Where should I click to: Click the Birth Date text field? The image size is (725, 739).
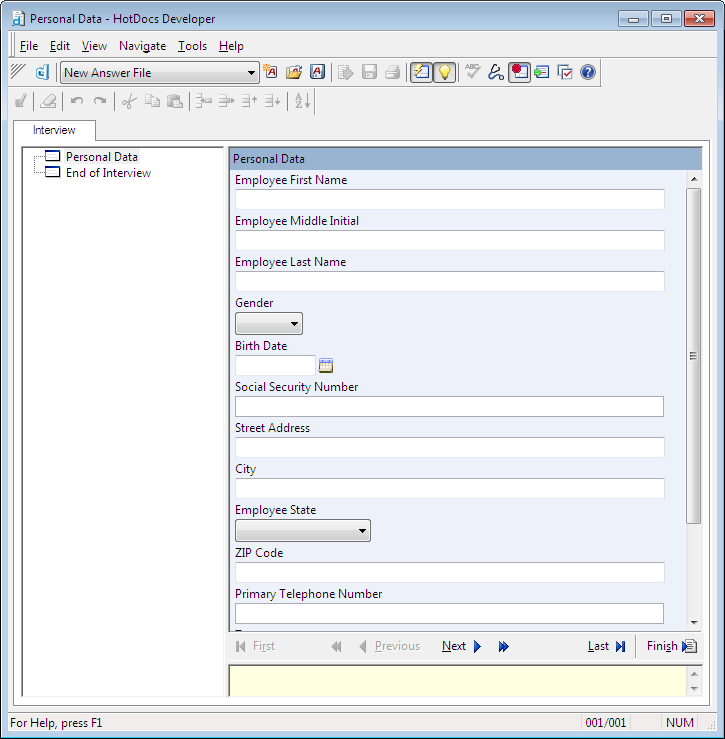275,365
